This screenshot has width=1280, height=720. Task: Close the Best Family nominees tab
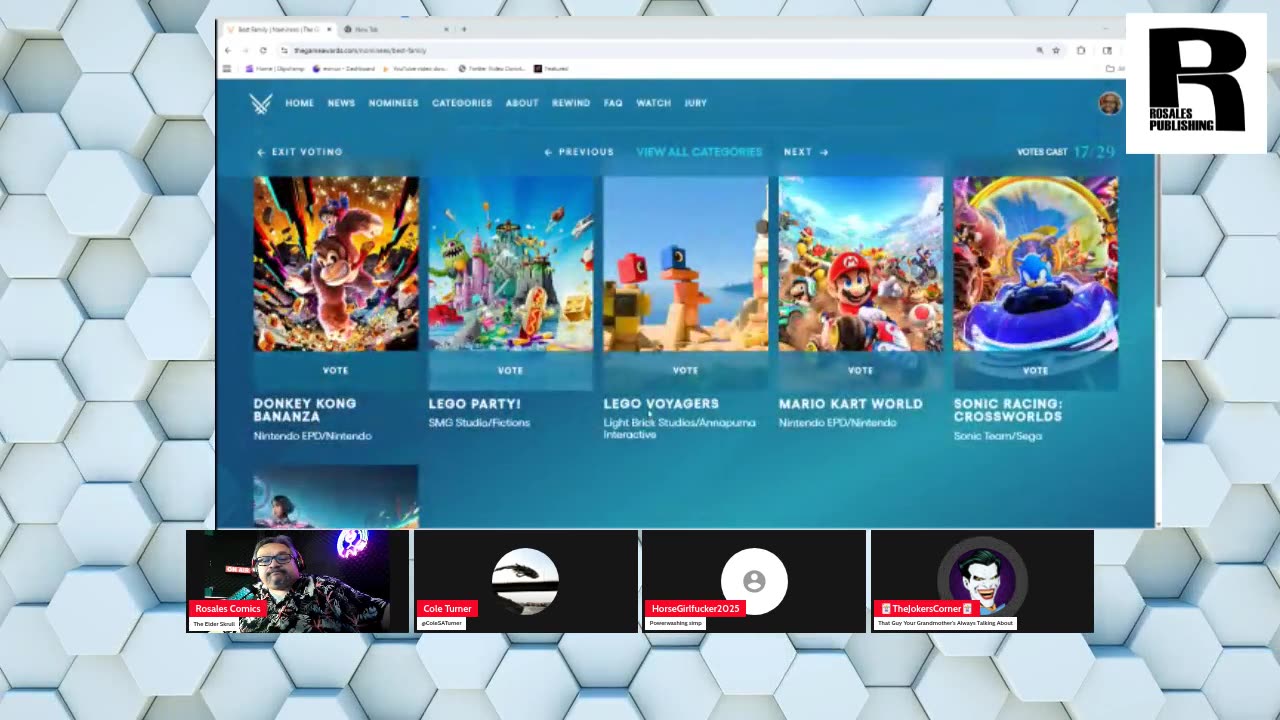[x=329, y=29]
